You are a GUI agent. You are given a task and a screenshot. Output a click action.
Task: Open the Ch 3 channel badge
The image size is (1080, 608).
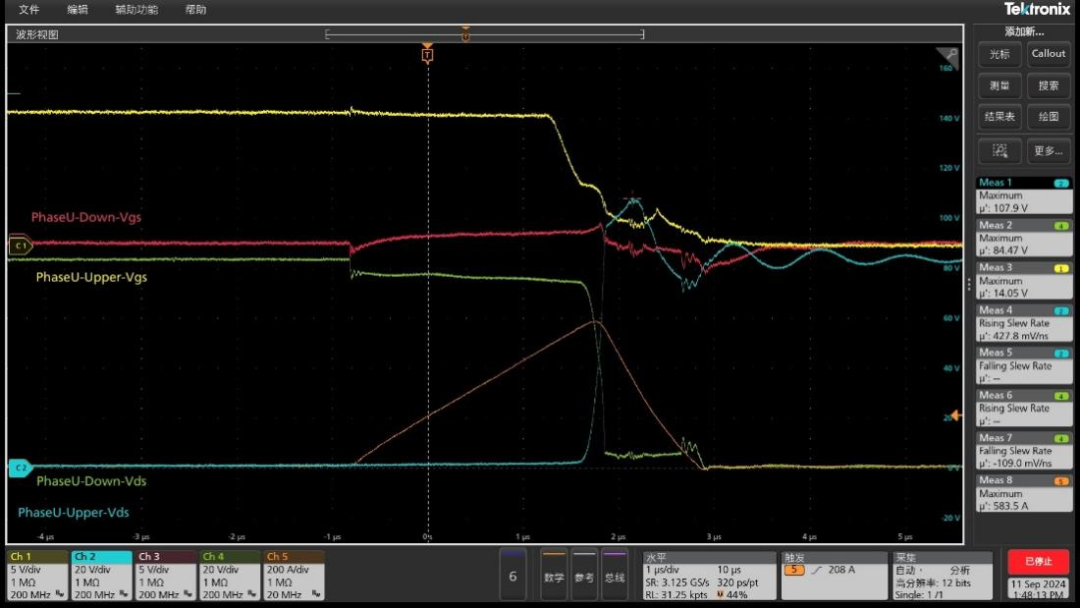tap(166, 576)
